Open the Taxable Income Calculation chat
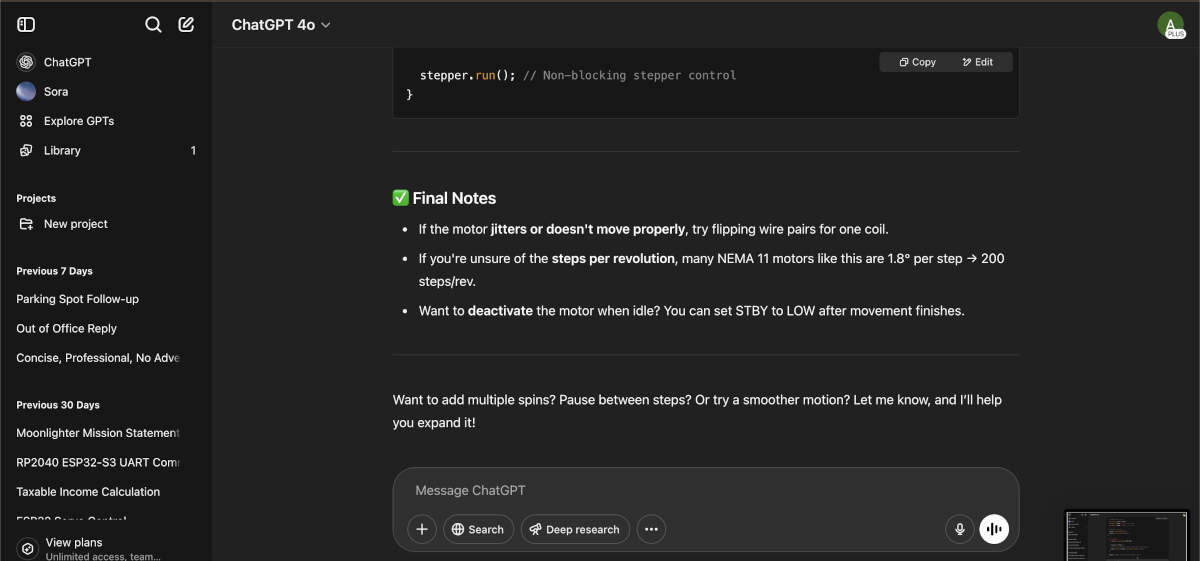 [106, 491]
